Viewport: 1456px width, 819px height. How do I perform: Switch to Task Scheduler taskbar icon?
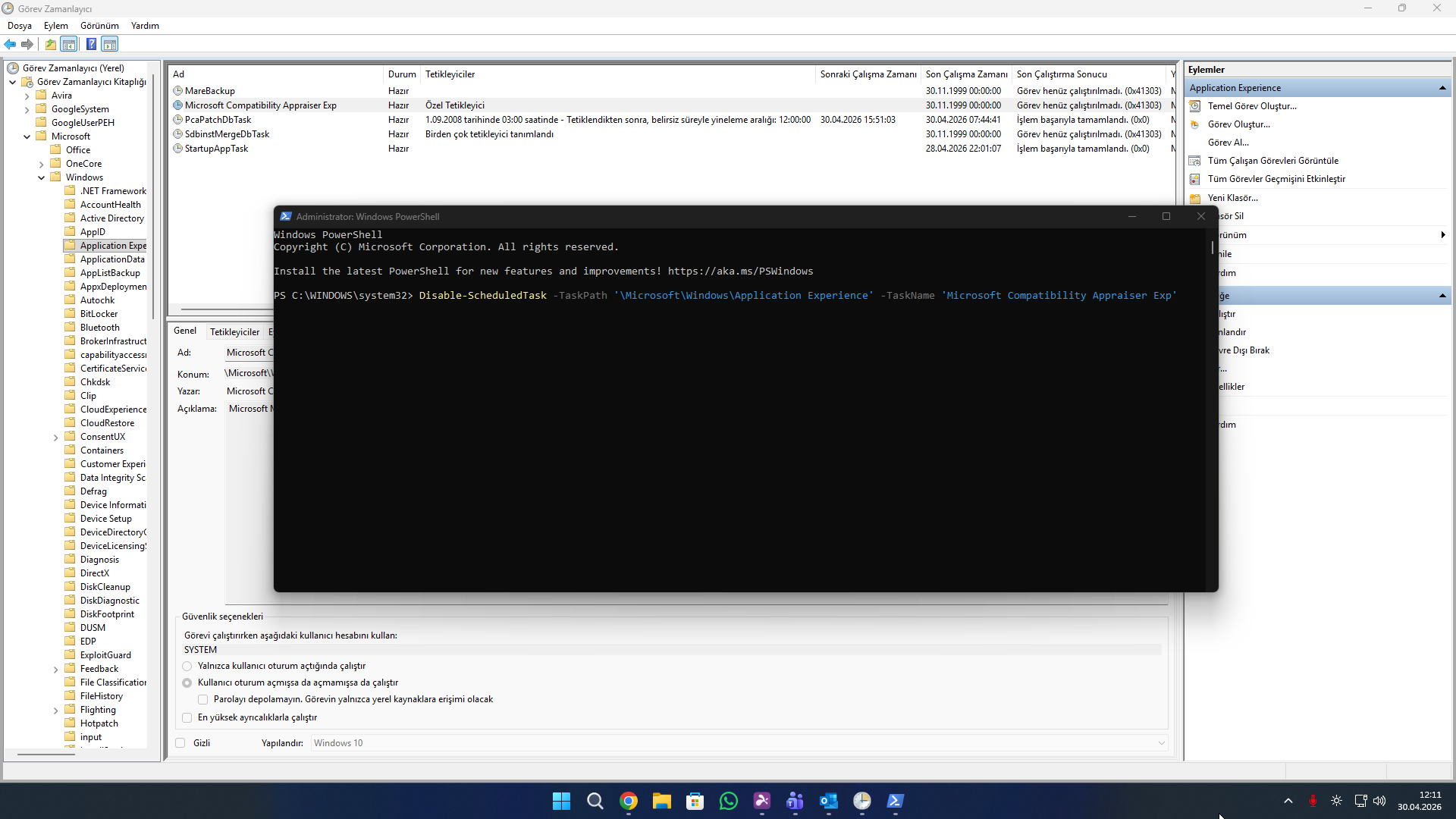[x=862, y=801]
